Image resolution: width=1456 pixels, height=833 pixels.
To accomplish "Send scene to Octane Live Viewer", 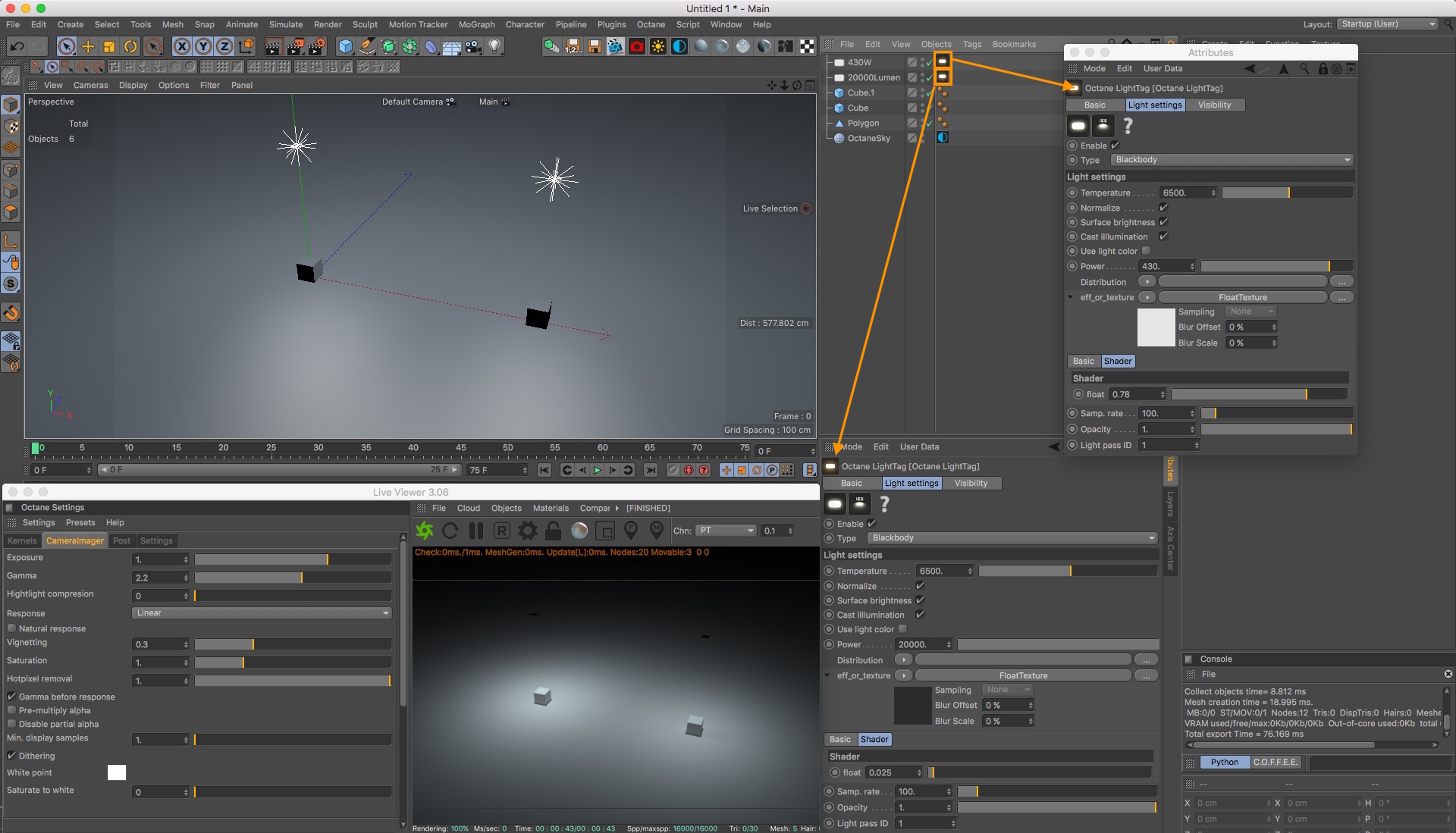I will [425, 531].
